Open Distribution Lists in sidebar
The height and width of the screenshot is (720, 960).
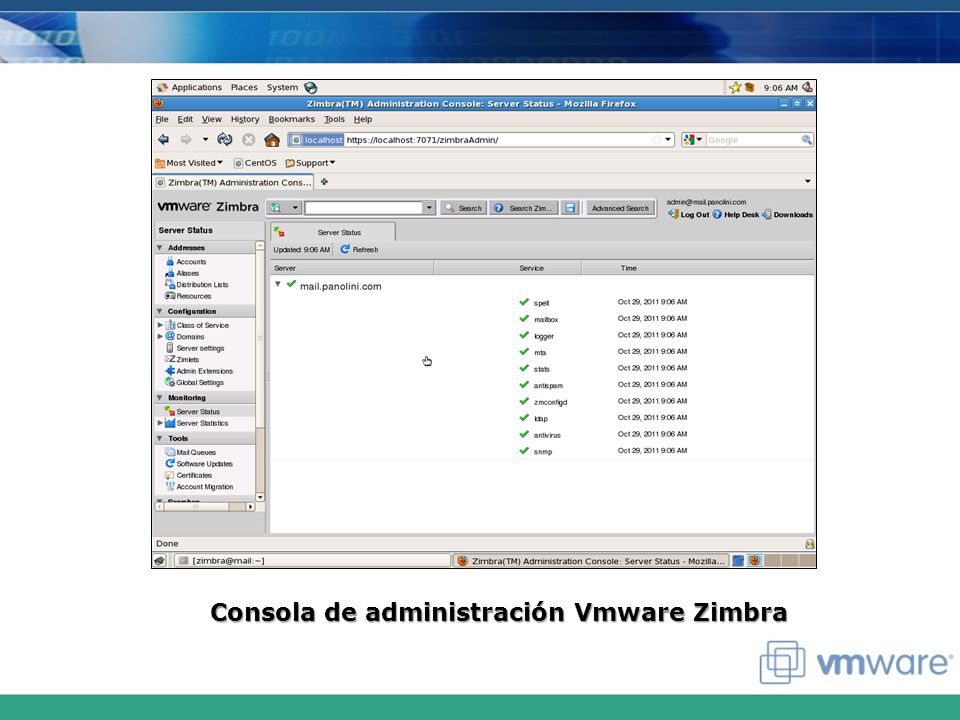(202, 285)
